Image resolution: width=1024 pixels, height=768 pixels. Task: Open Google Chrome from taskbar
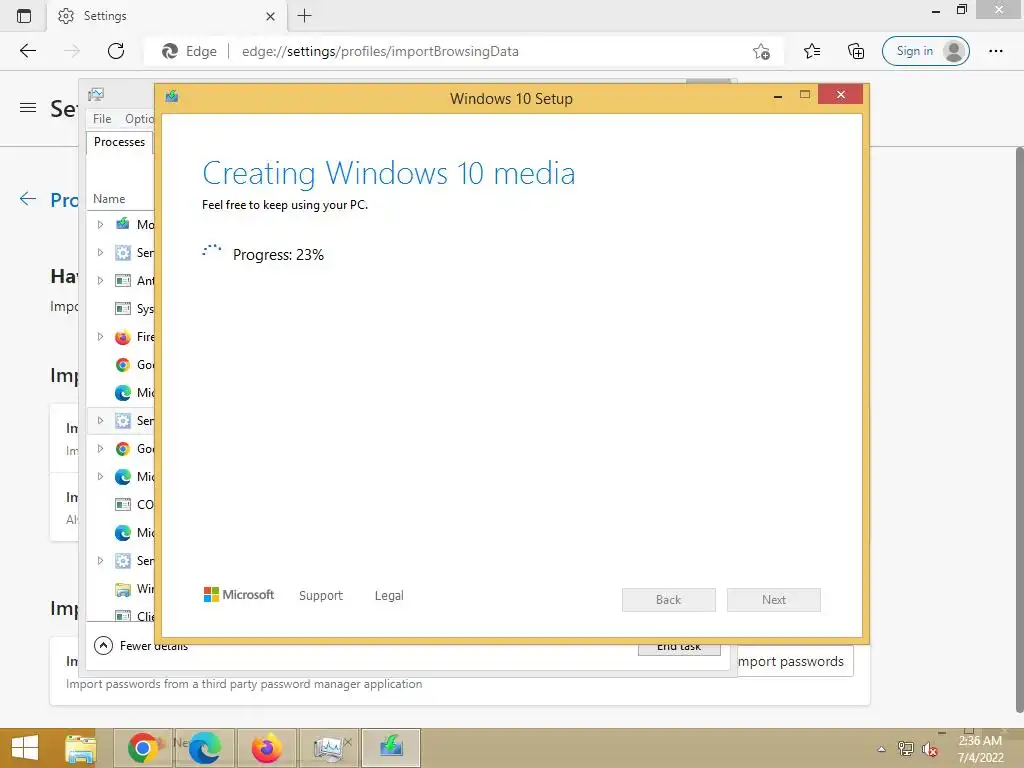(142, 748)
